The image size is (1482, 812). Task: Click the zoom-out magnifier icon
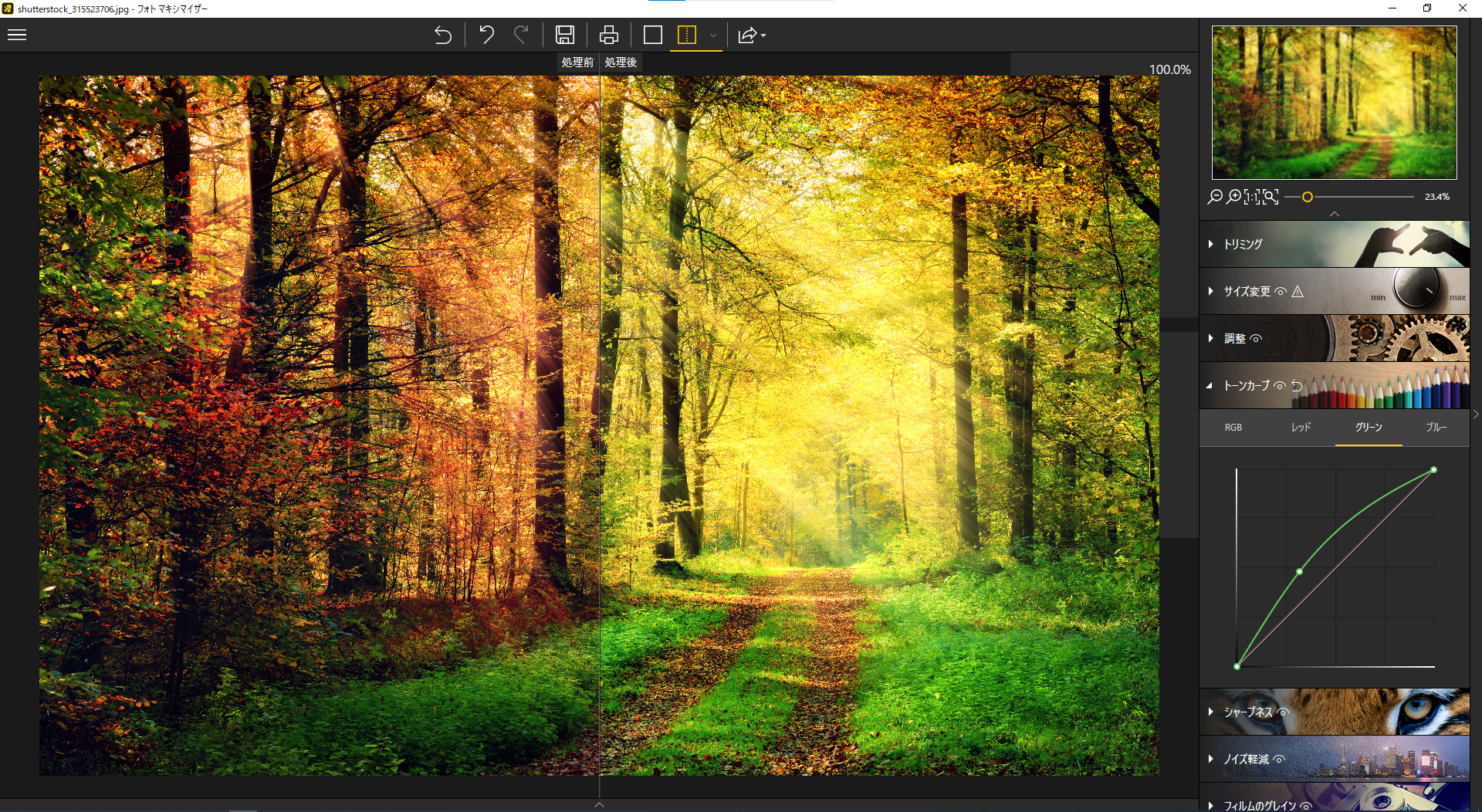coord(1215,197)
